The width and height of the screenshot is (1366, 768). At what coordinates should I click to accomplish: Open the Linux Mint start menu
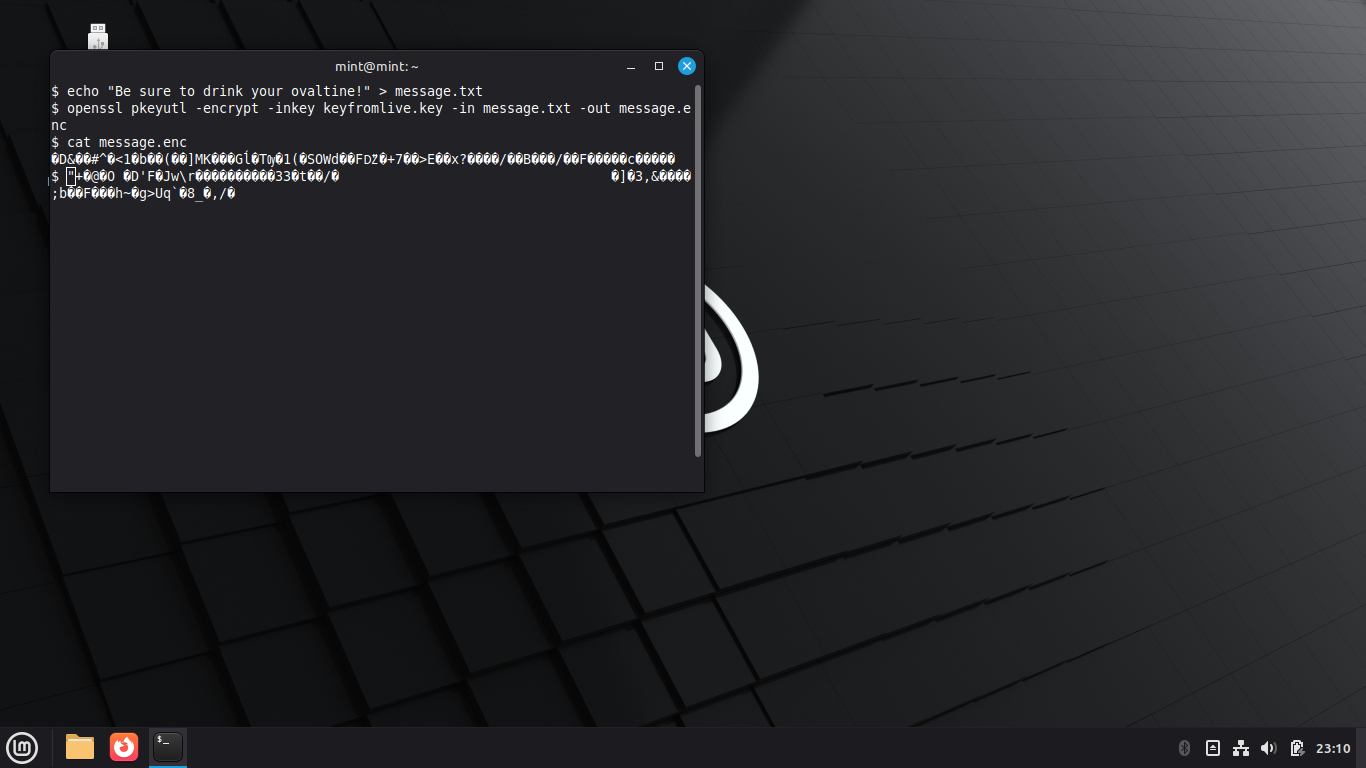coord(22,747)
